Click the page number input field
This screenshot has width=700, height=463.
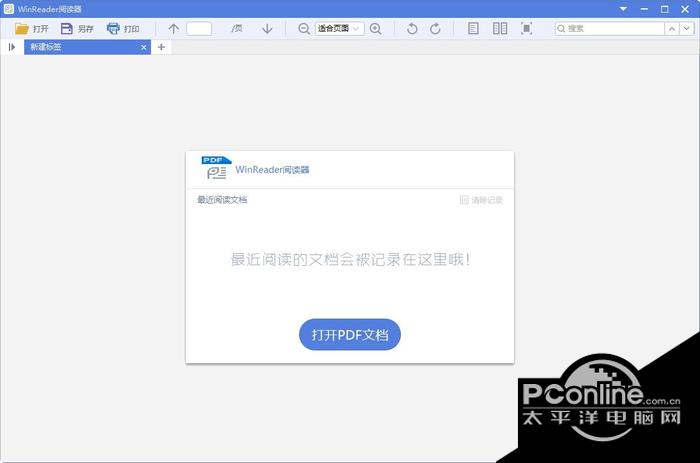coord(199,29)
